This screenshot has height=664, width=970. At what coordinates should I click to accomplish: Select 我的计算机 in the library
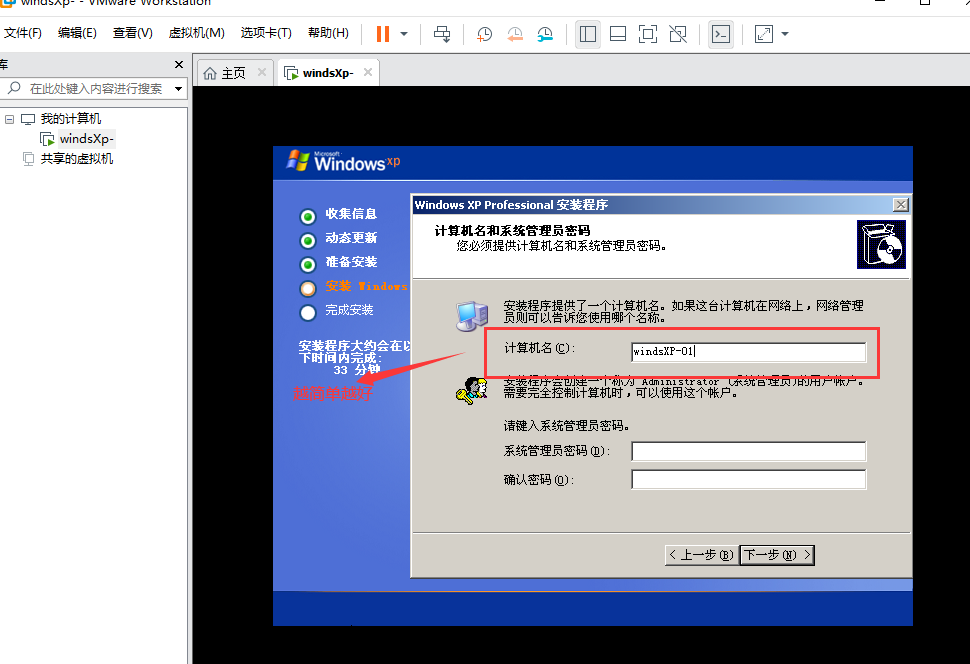click(x=71, y=119)
